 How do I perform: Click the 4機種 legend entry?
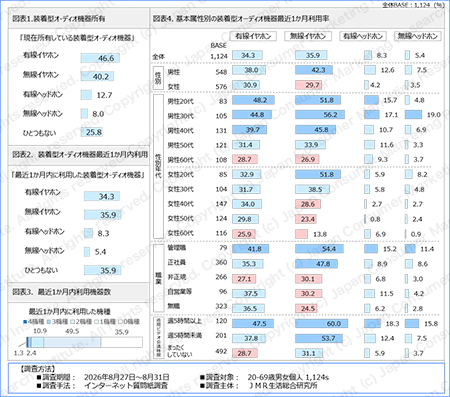click(x=34, y=322)
